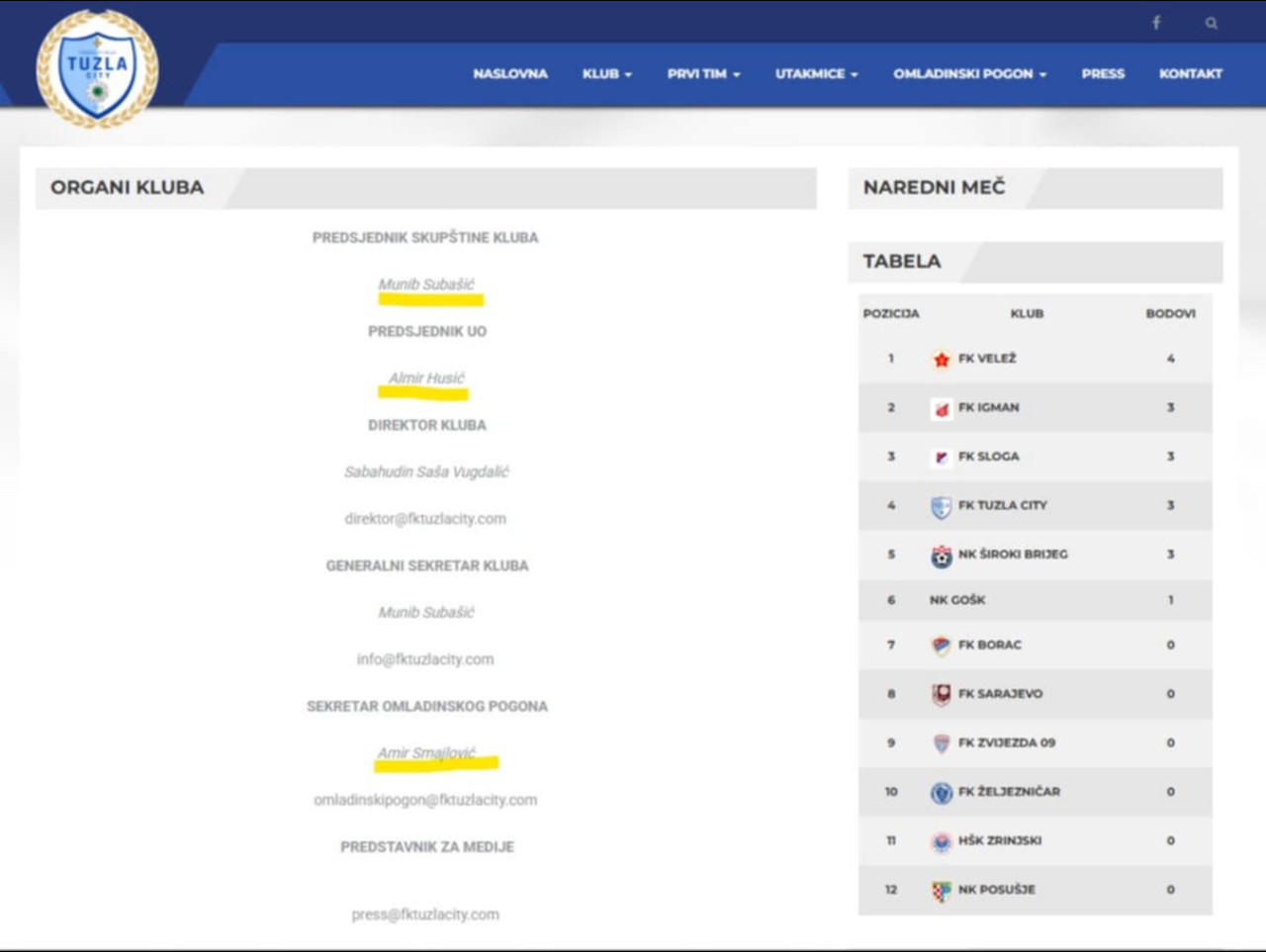
Task: Open the Kontakt menu item
Action: (x=1191, y=74)
